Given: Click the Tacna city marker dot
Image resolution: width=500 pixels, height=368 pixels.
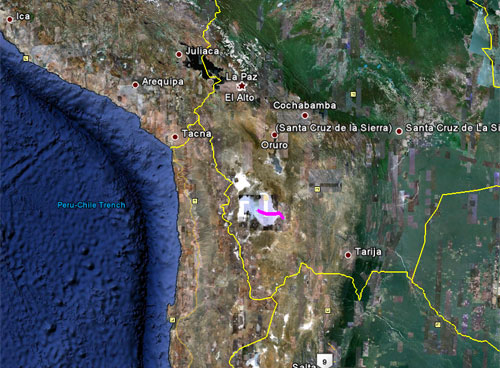Looking at the screenshot, I should pyautogui.click(x=175, y=137).
